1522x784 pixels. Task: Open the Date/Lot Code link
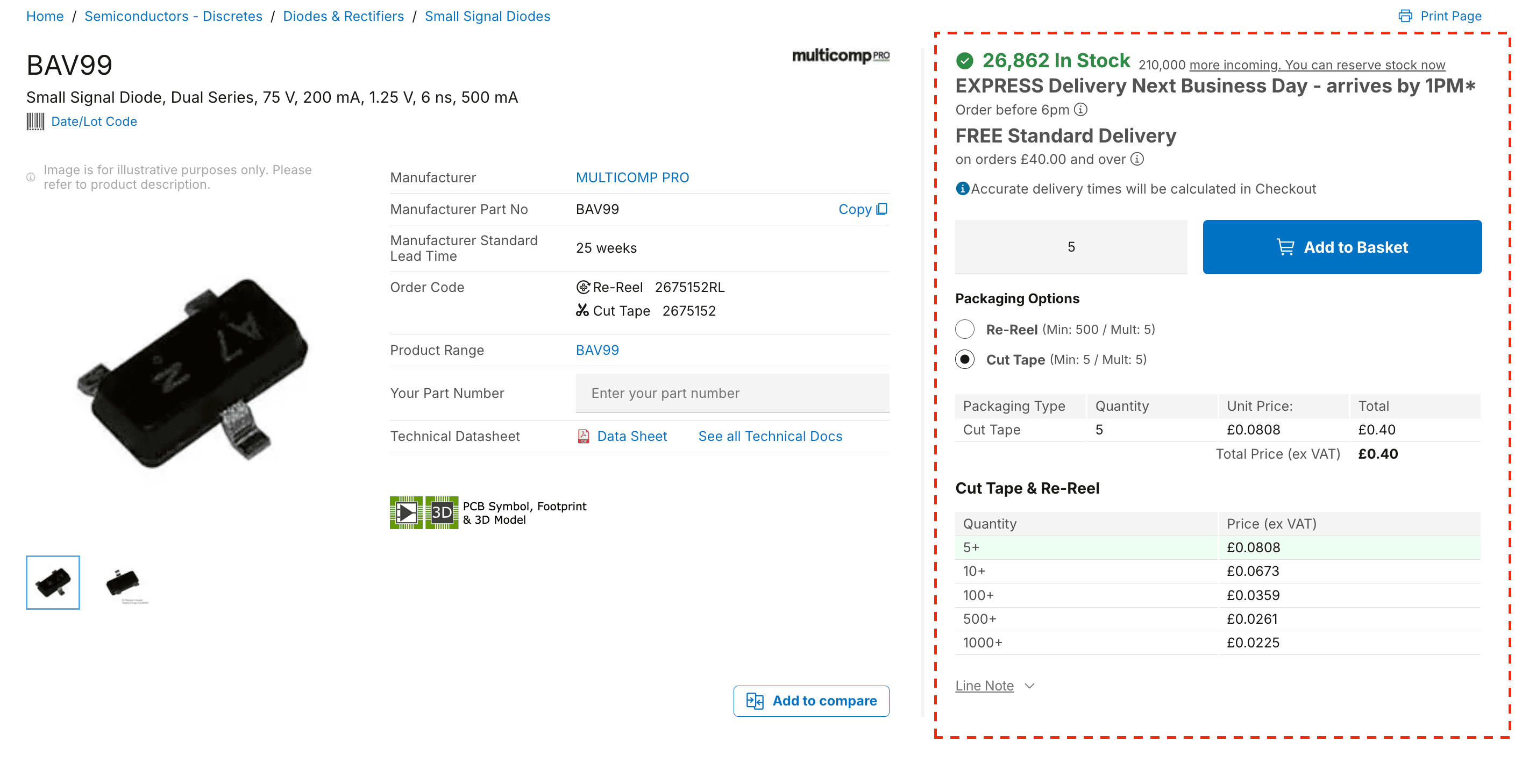click(x=94, y=122)
